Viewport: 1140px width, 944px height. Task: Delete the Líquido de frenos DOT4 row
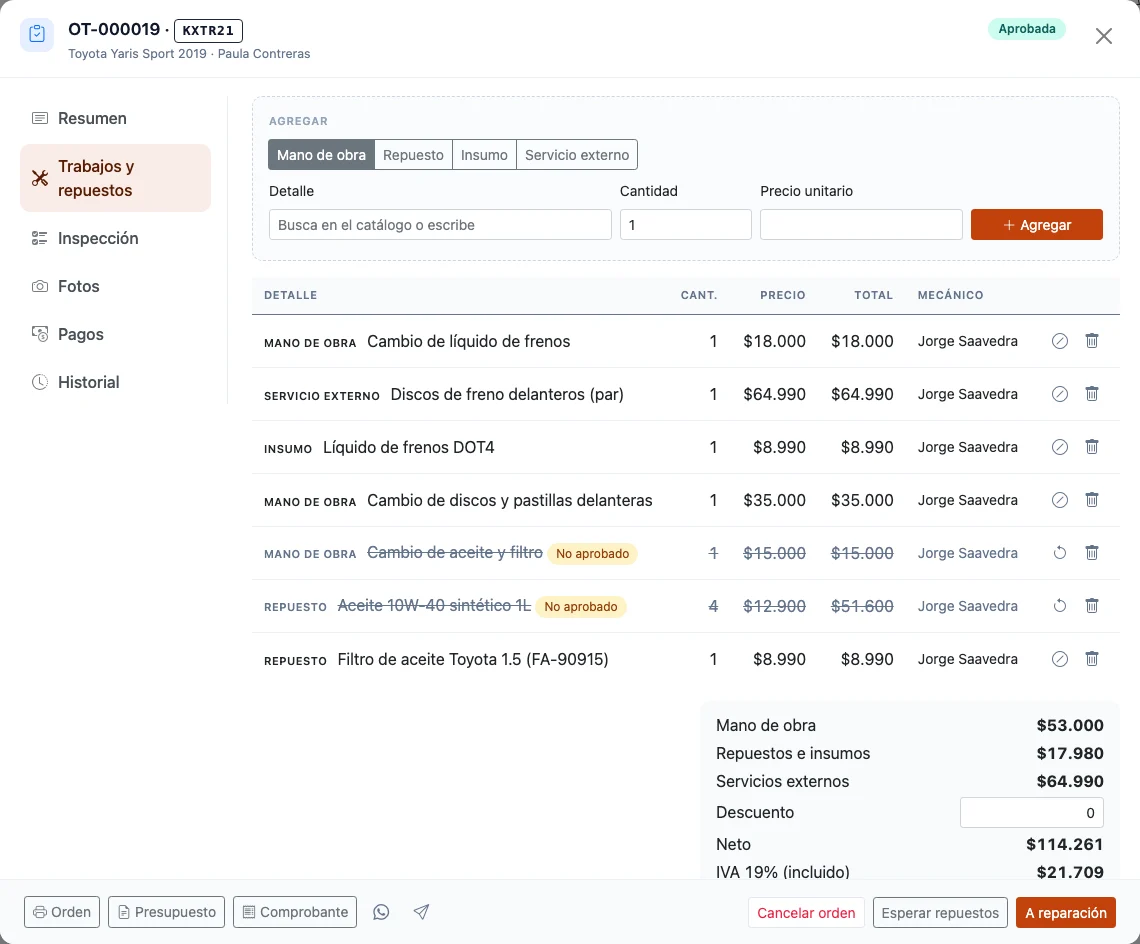1091,447
